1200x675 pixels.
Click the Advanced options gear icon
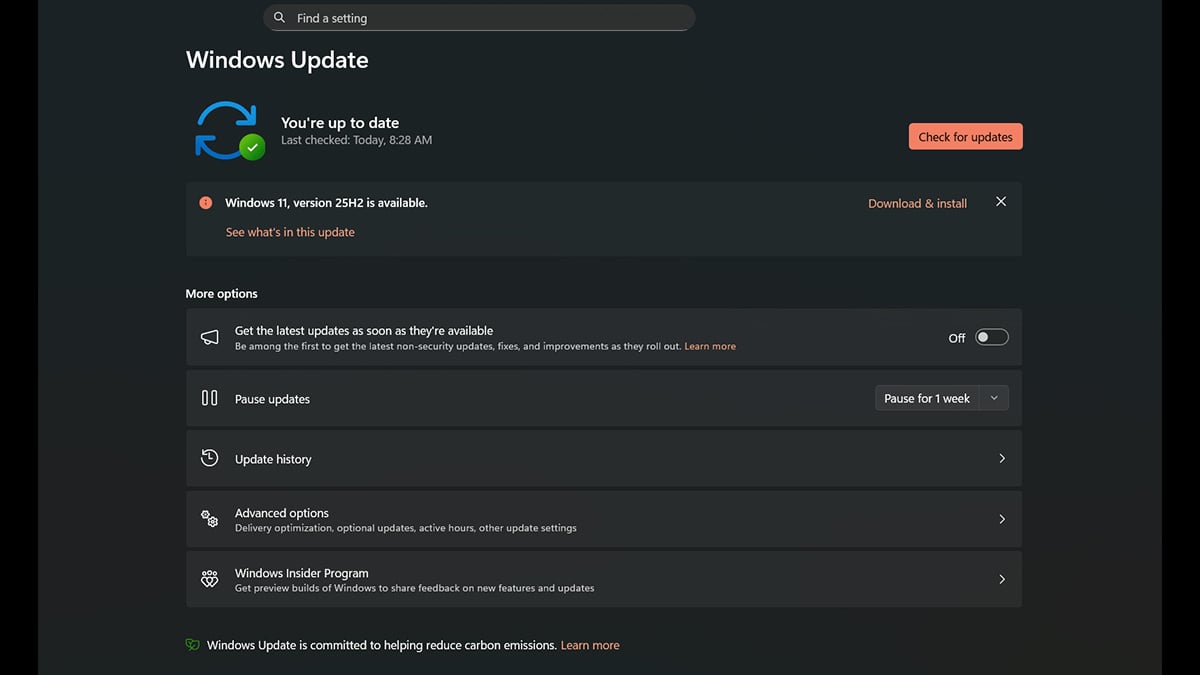[209, 518]
